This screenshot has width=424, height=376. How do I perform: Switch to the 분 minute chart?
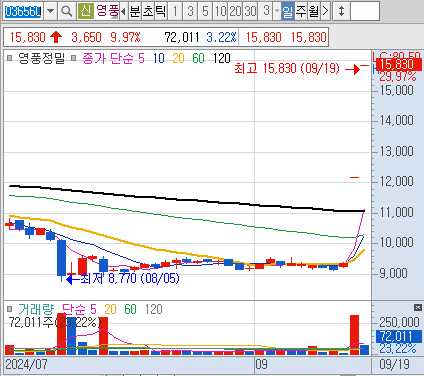click(135, 12)
